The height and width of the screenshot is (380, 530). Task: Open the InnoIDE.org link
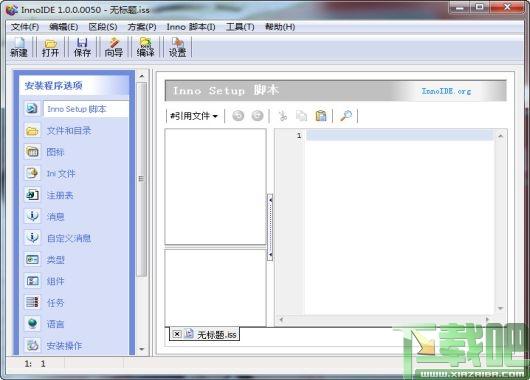[x=446, y=91]
